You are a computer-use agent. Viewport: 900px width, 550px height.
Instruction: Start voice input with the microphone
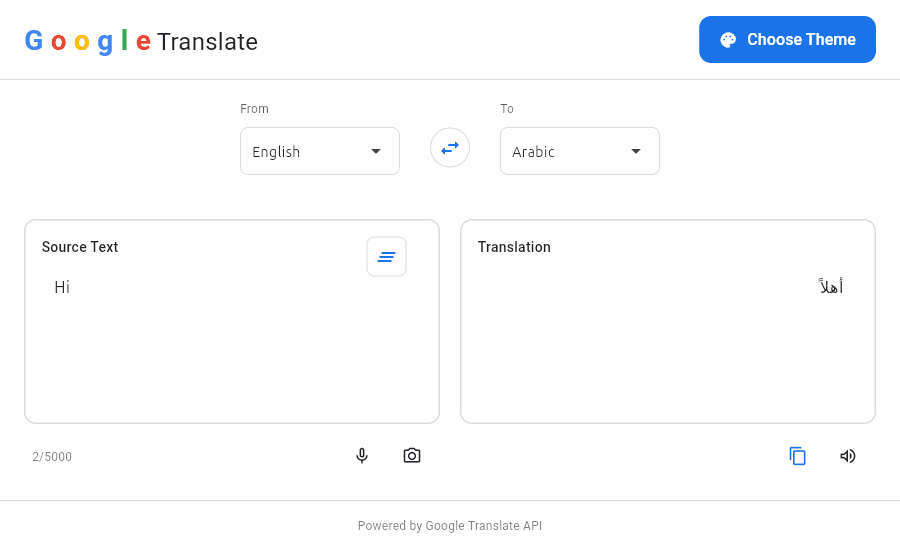click(x=362, y=456)
